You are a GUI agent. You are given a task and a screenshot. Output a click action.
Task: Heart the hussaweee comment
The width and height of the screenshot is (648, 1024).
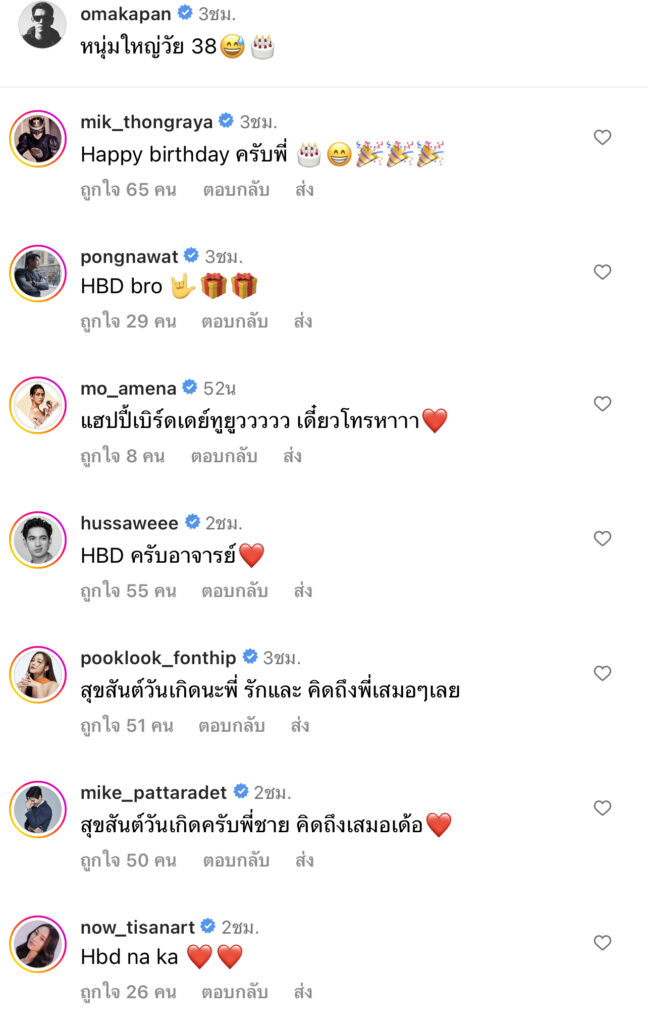602,538
